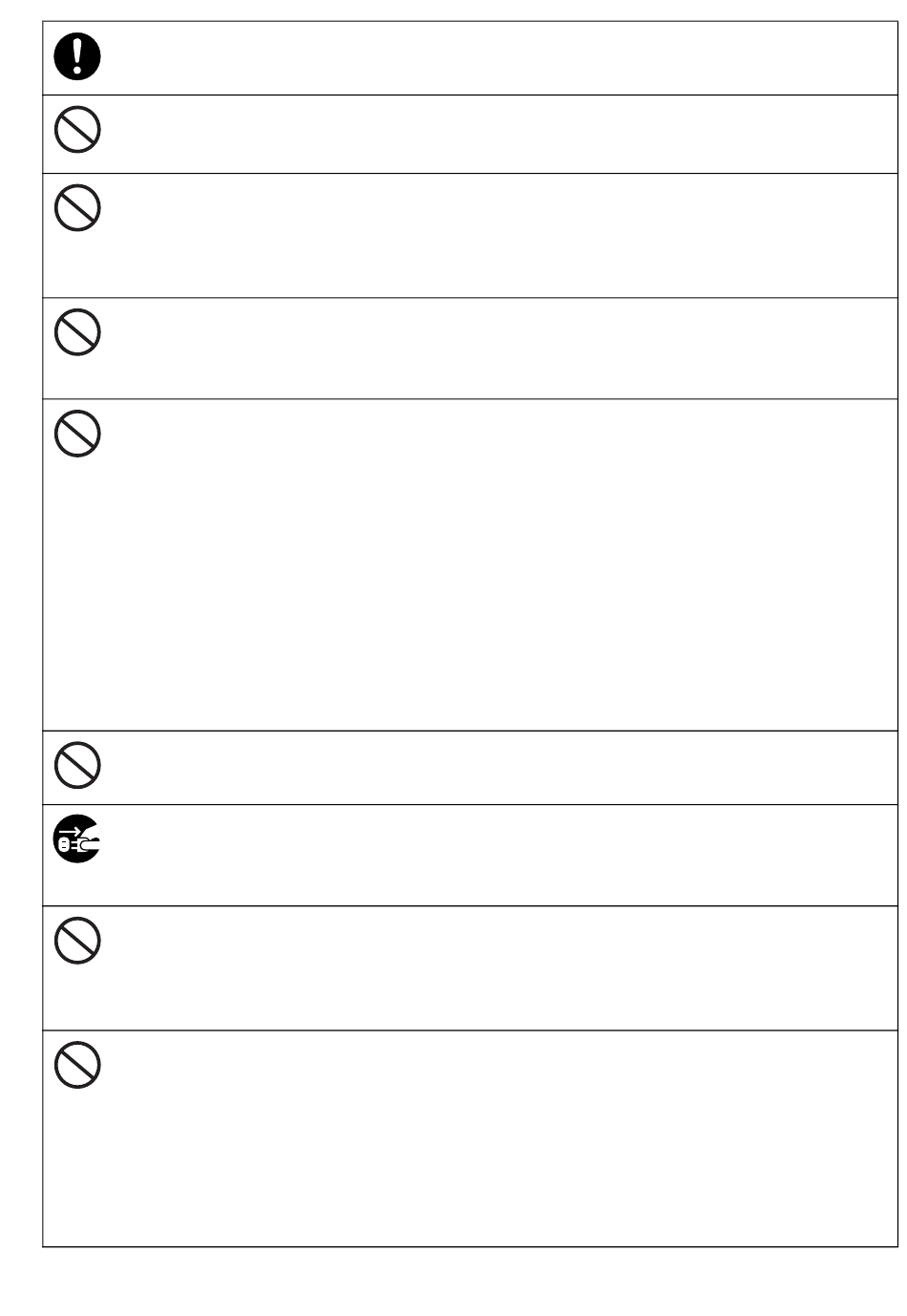Click the fourth icon from the top
The width and height of the screenshot is (907, 1316).
(77, 333)
